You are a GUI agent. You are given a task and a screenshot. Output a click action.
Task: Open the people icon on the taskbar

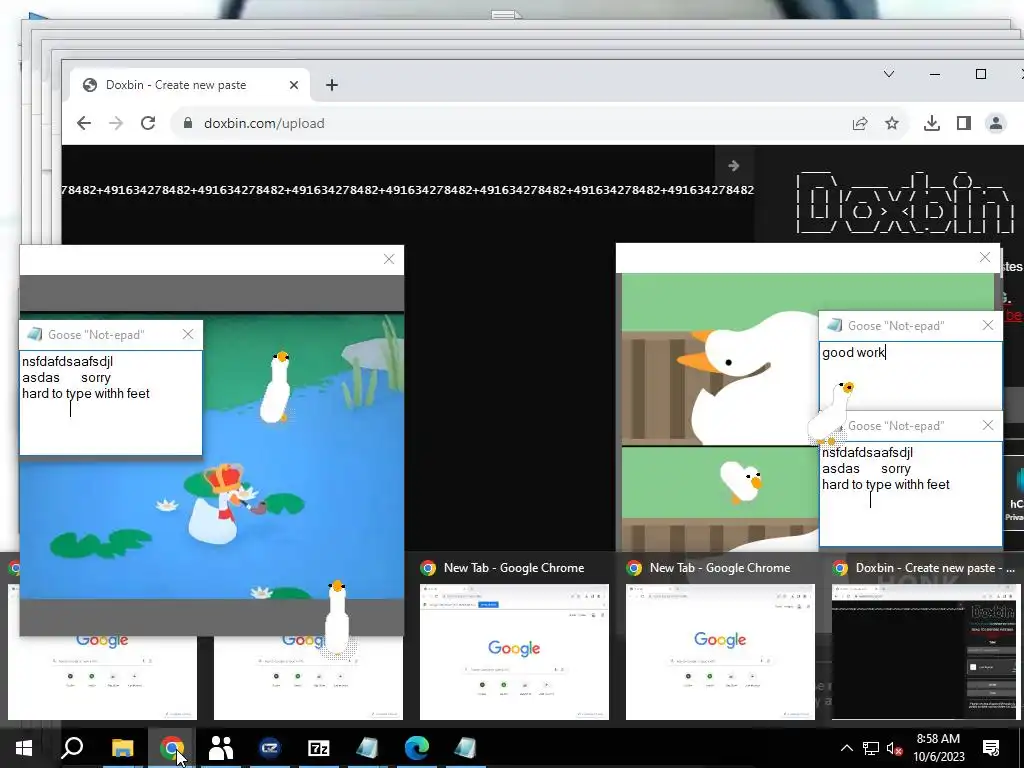tap(221, 748)
